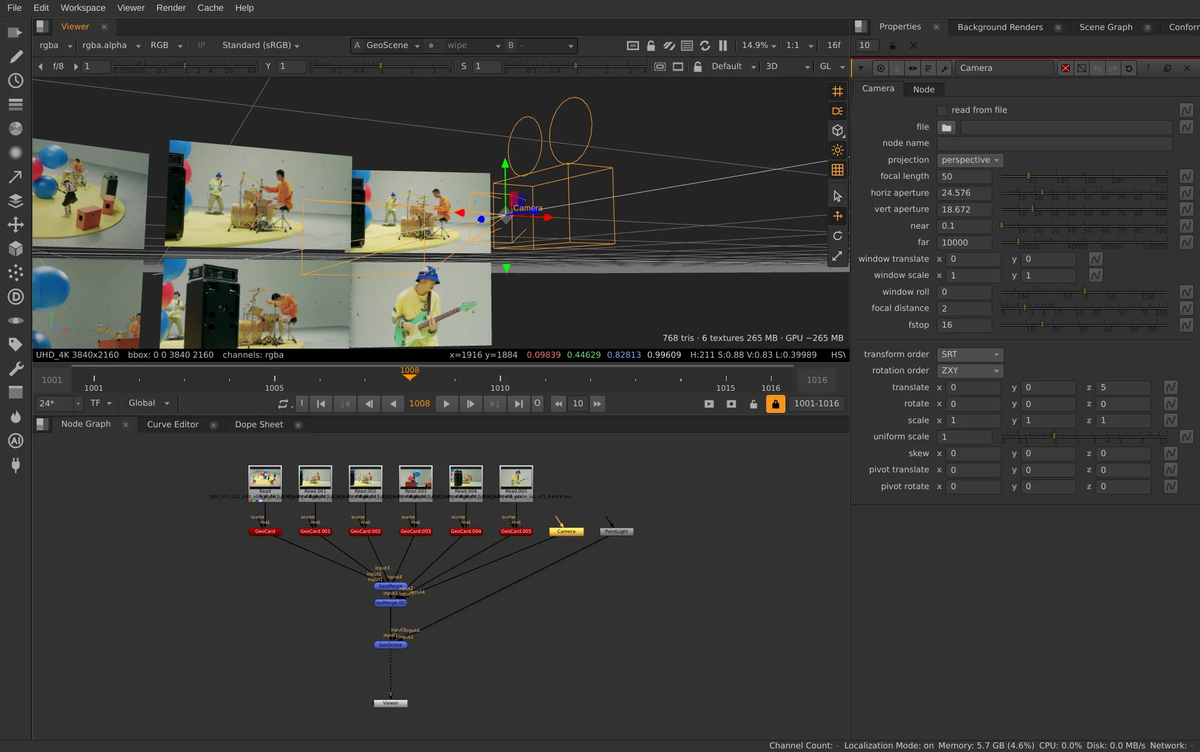Switch to the Curve Editor tab
Image resolution: width=1200 pixels, height=752 pixels.
click(173, 424)
